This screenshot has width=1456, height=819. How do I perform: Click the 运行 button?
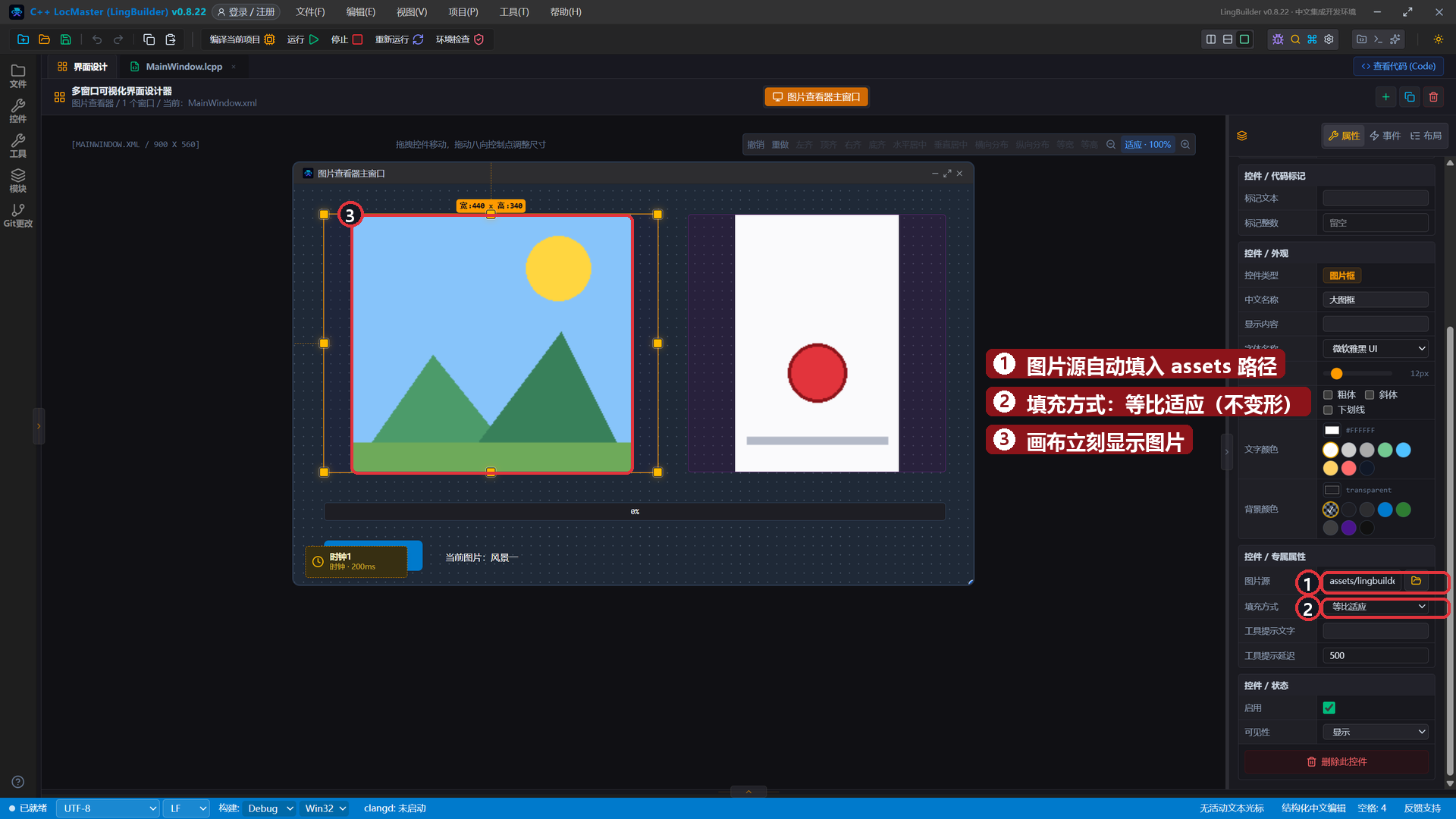click(303, 39)
